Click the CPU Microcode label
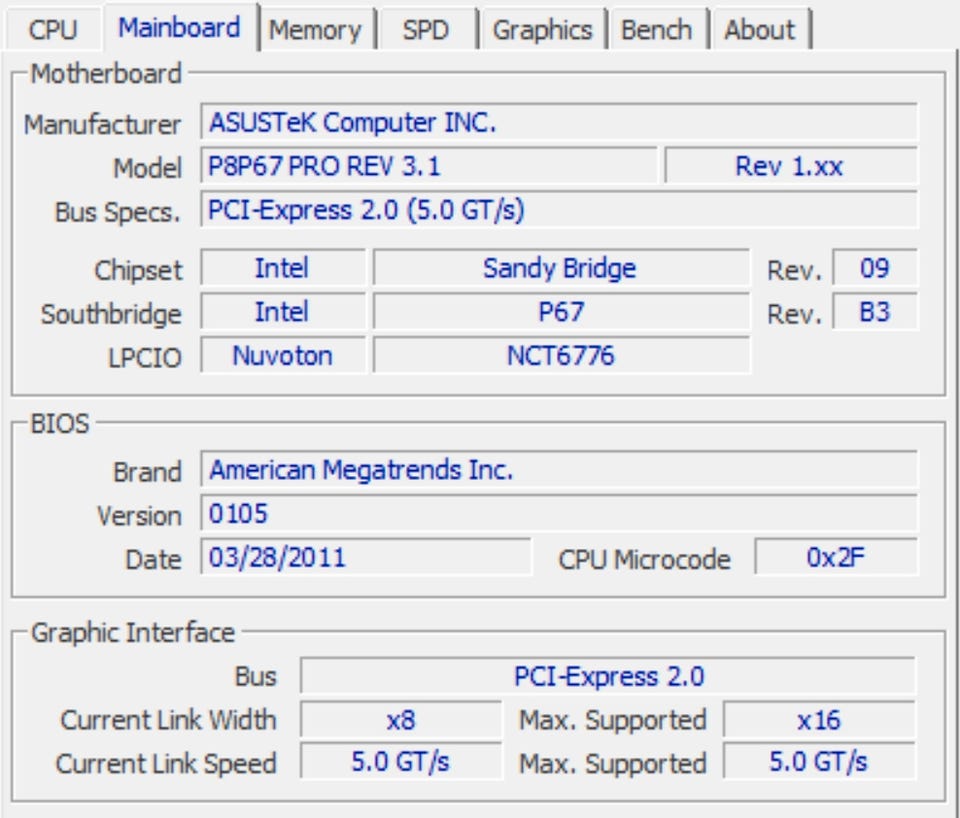Screen dimensions: 960x818 (645, 560)
